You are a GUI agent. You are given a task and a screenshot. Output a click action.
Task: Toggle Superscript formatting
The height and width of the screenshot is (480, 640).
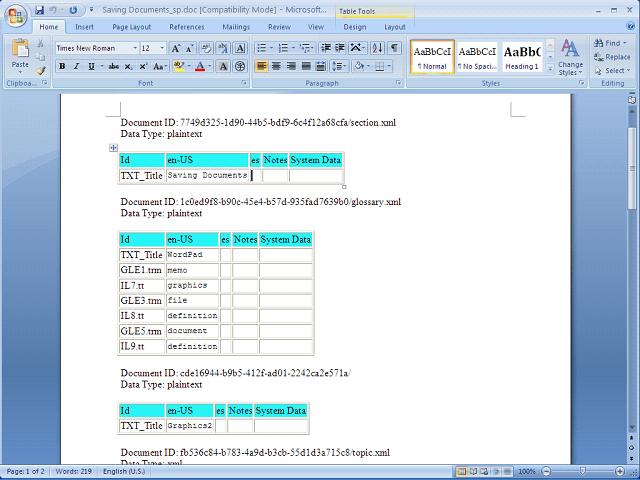[143, 66]
